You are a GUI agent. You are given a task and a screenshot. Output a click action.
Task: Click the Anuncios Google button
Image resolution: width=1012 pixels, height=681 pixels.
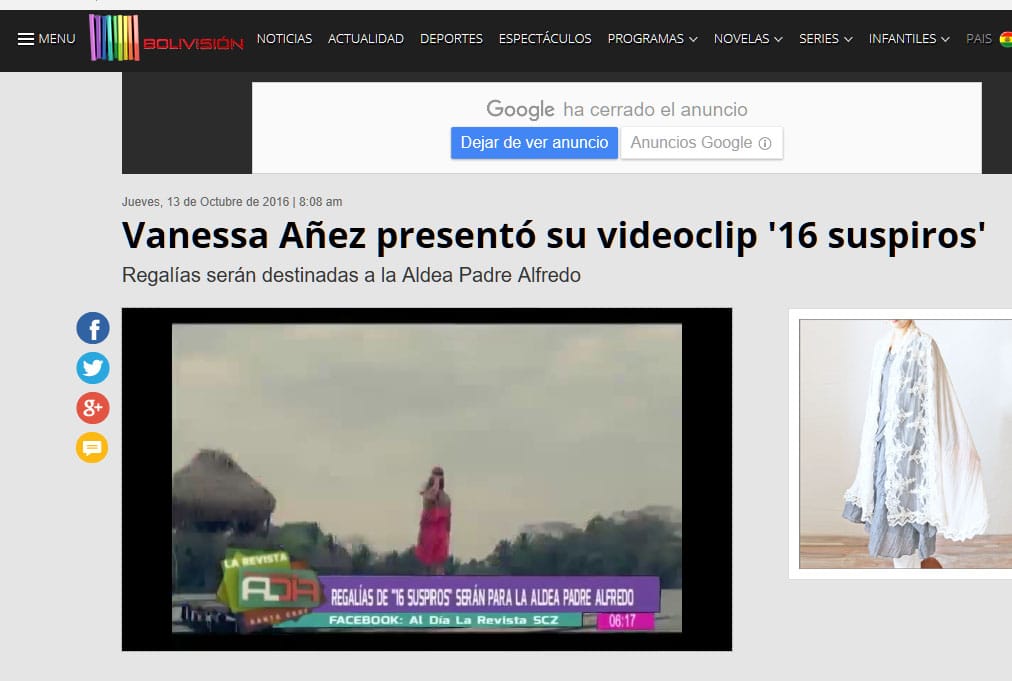[702, 143]
